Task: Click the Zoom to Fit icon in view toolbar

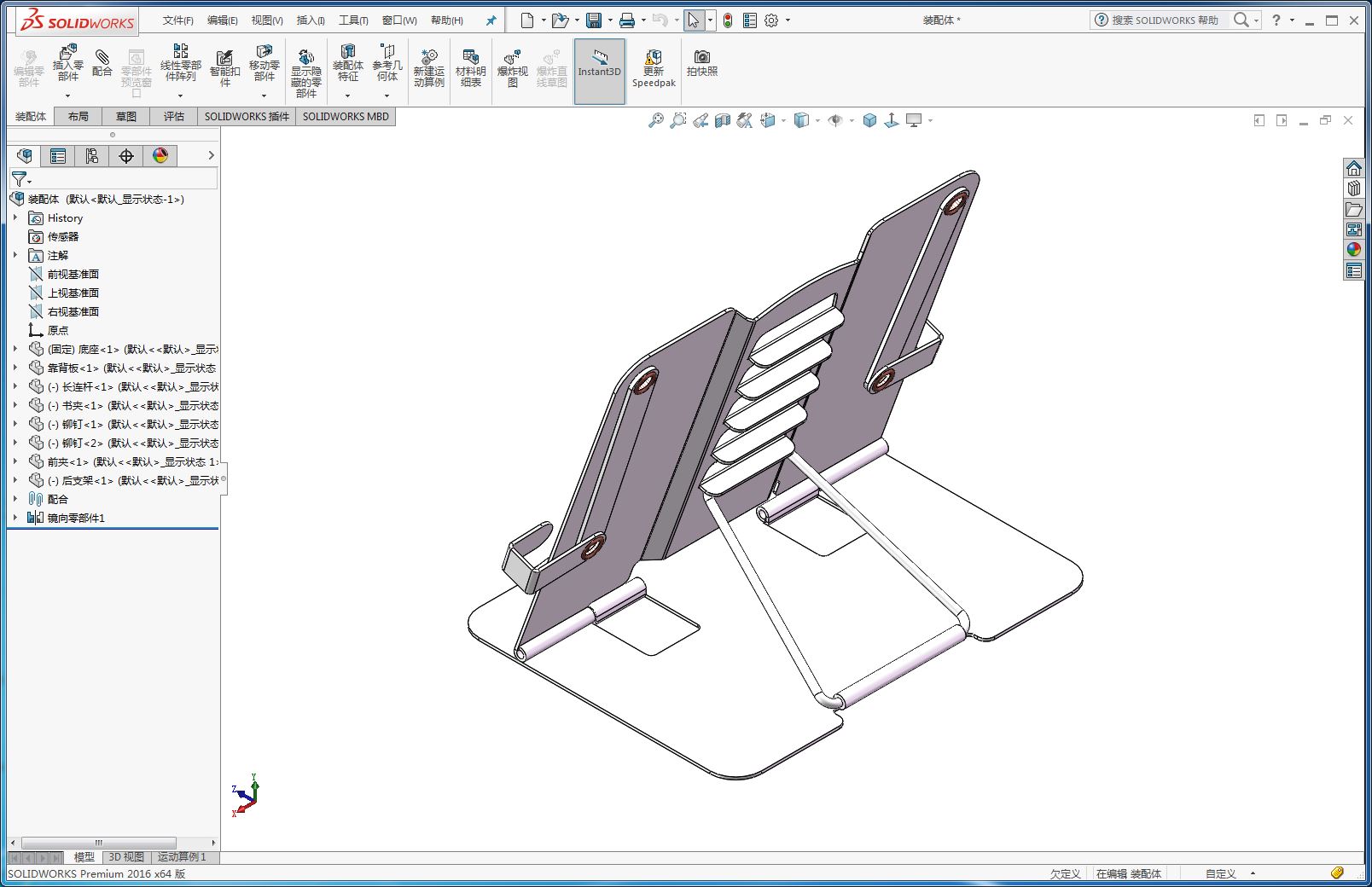Action: pyautogui.click(x=655, y=120)
